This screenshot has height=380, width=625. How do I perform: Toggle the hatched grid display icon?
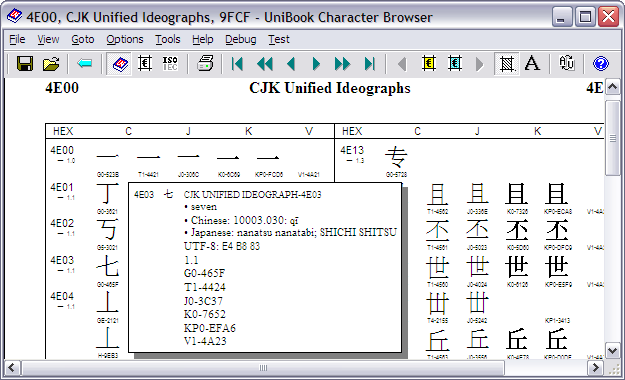[507, 64]
